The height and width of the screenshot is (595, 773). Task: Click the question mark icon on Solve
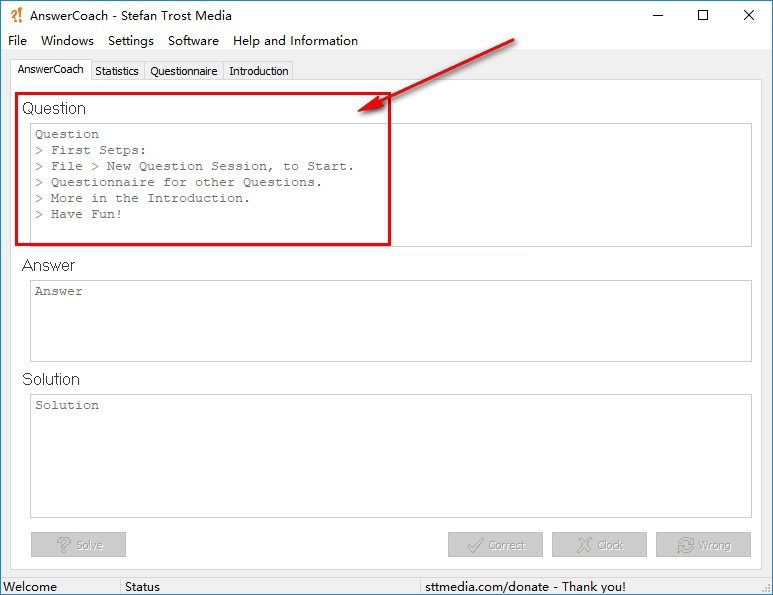(64, 545)
